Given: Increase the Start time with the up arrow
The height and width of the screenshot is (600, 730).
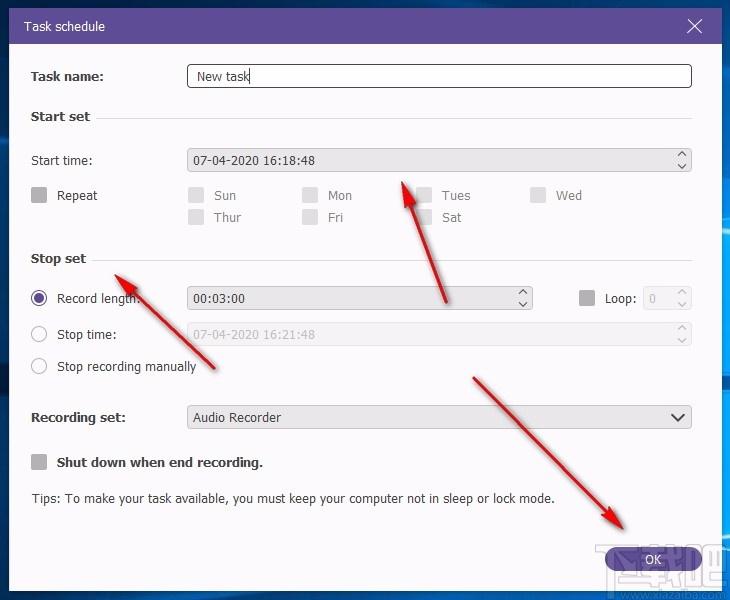Looking at the screenshot, I should pos(682,154).
